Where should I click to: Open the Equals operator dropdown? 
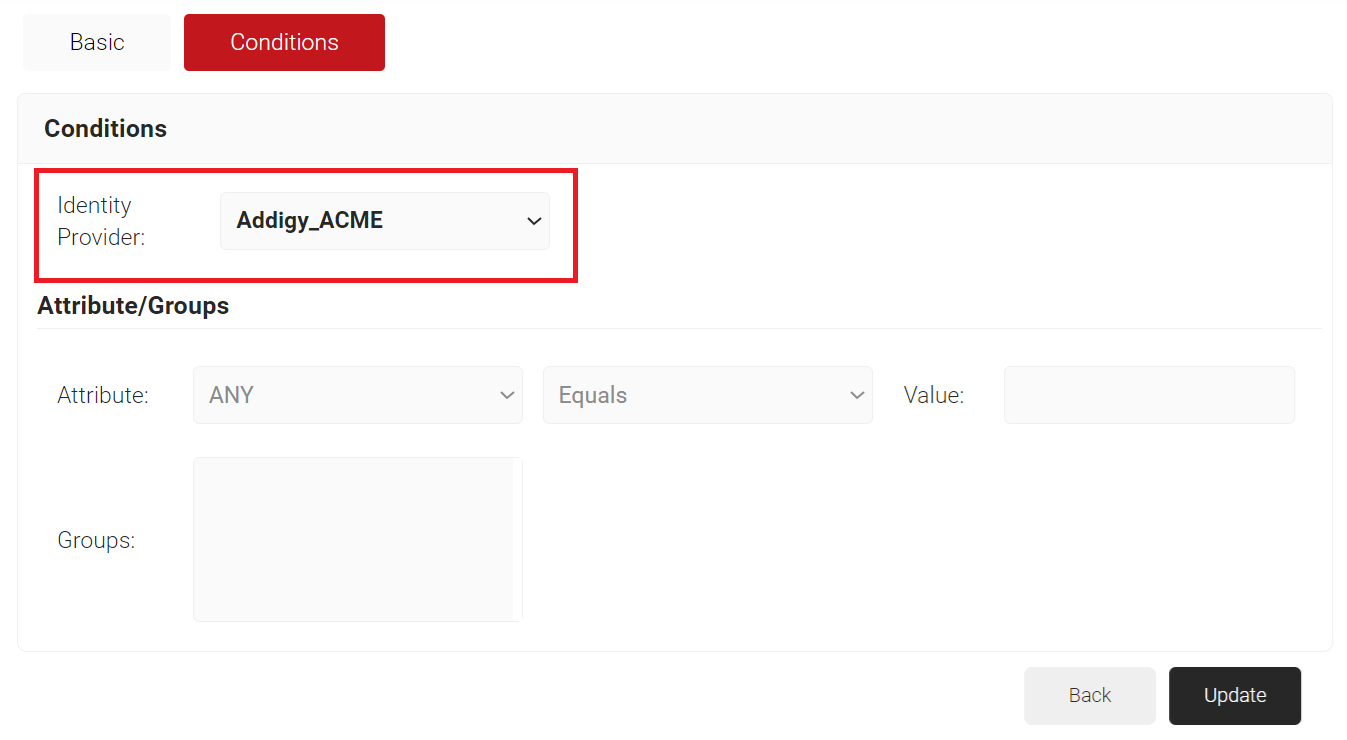(708, 395)
